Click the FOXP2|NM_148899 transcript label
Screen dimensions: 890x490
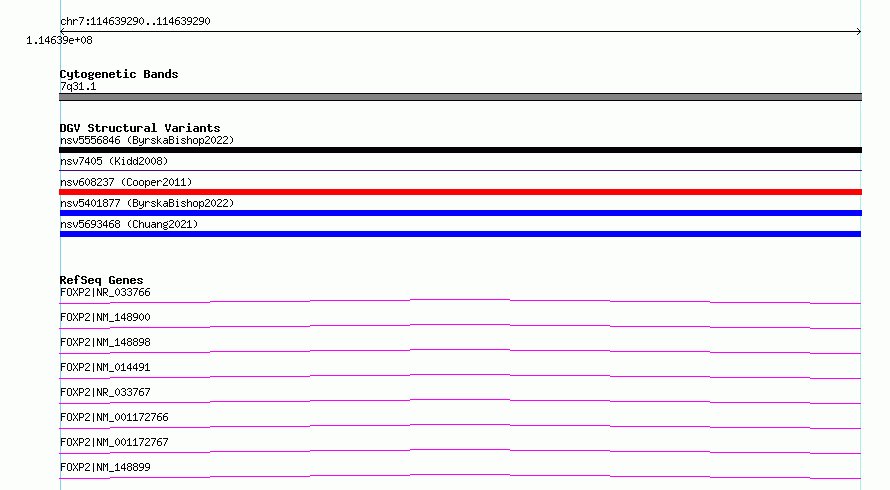[105, 467]
